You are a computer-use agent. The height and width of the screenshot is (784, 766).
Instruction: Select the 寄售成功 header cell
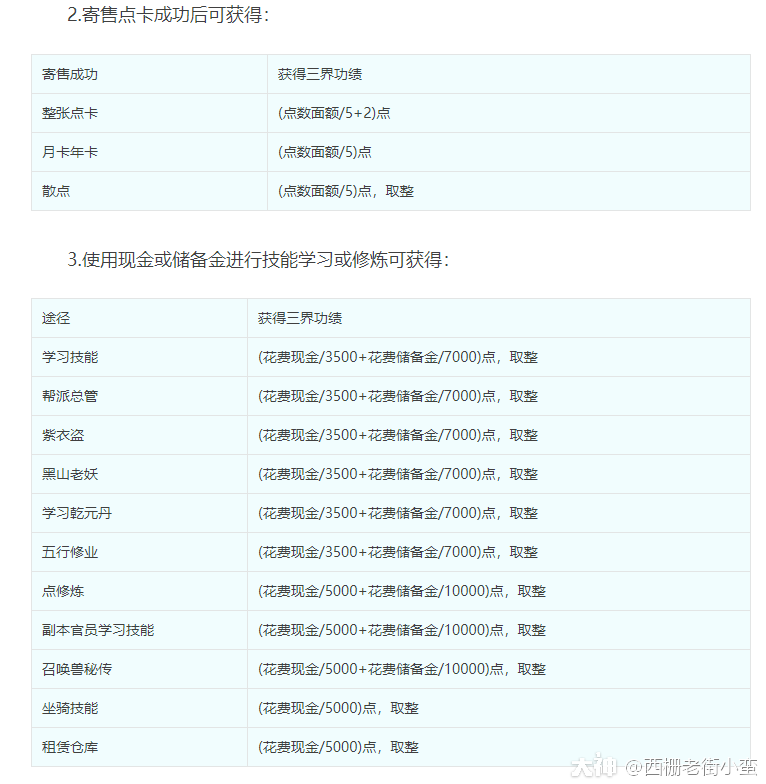[x=70, y=74]
